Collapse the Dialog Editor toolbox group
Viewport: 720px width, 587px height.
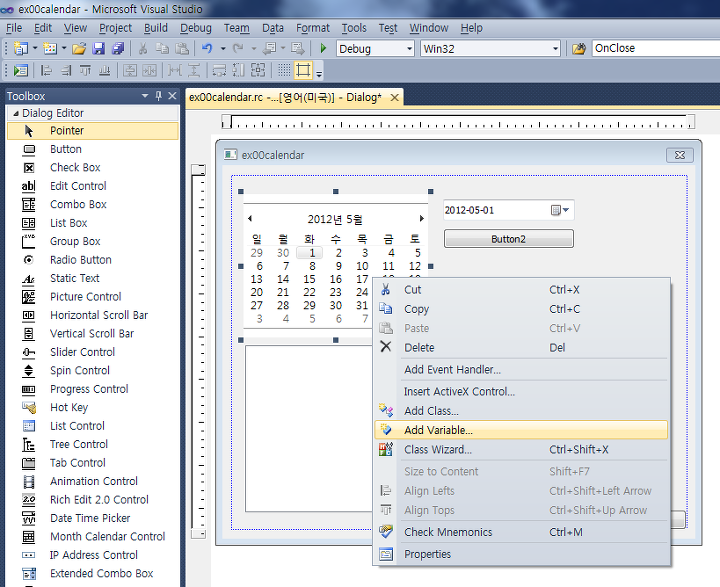[16, 113]
